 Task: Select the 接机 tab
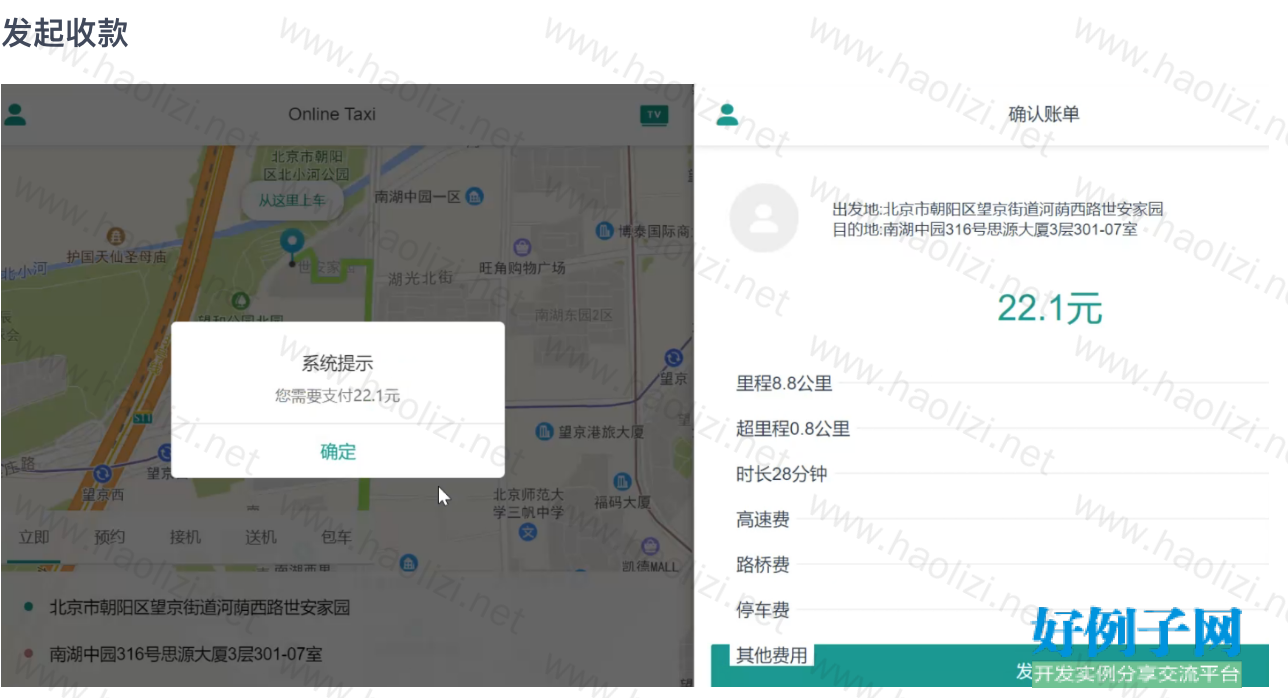[x=185, y=537]
